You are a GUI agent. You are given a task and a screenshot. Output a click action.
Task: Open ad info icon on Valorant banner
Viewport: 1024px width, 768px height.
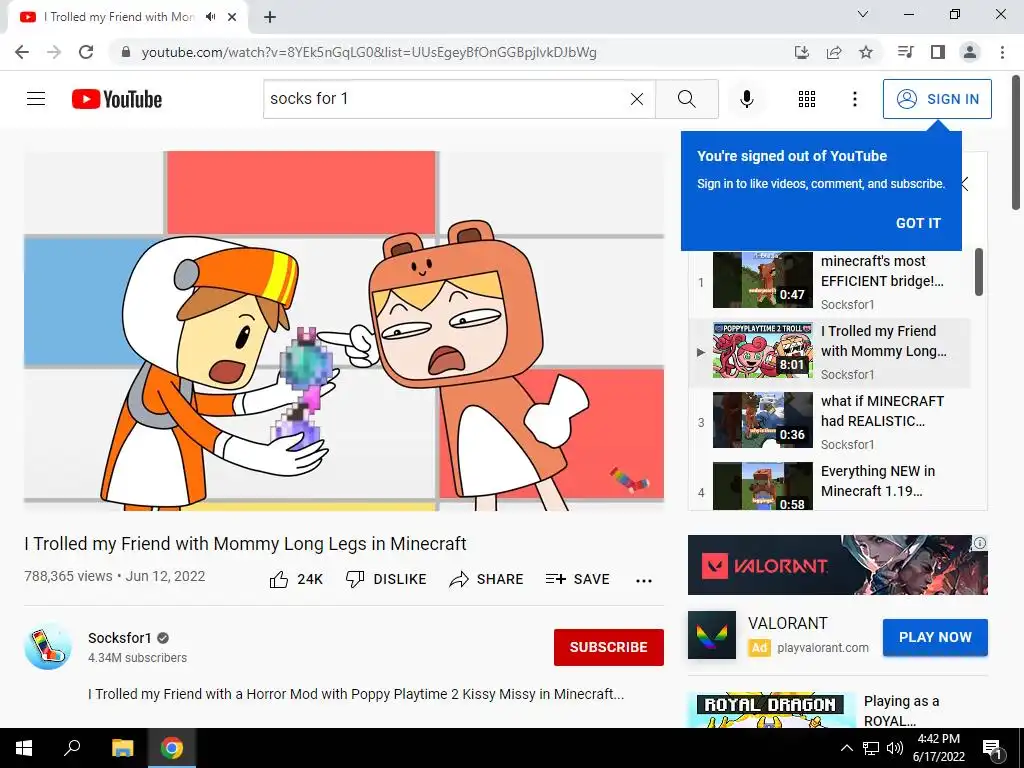pyautogui.click(x=980, y=543)
